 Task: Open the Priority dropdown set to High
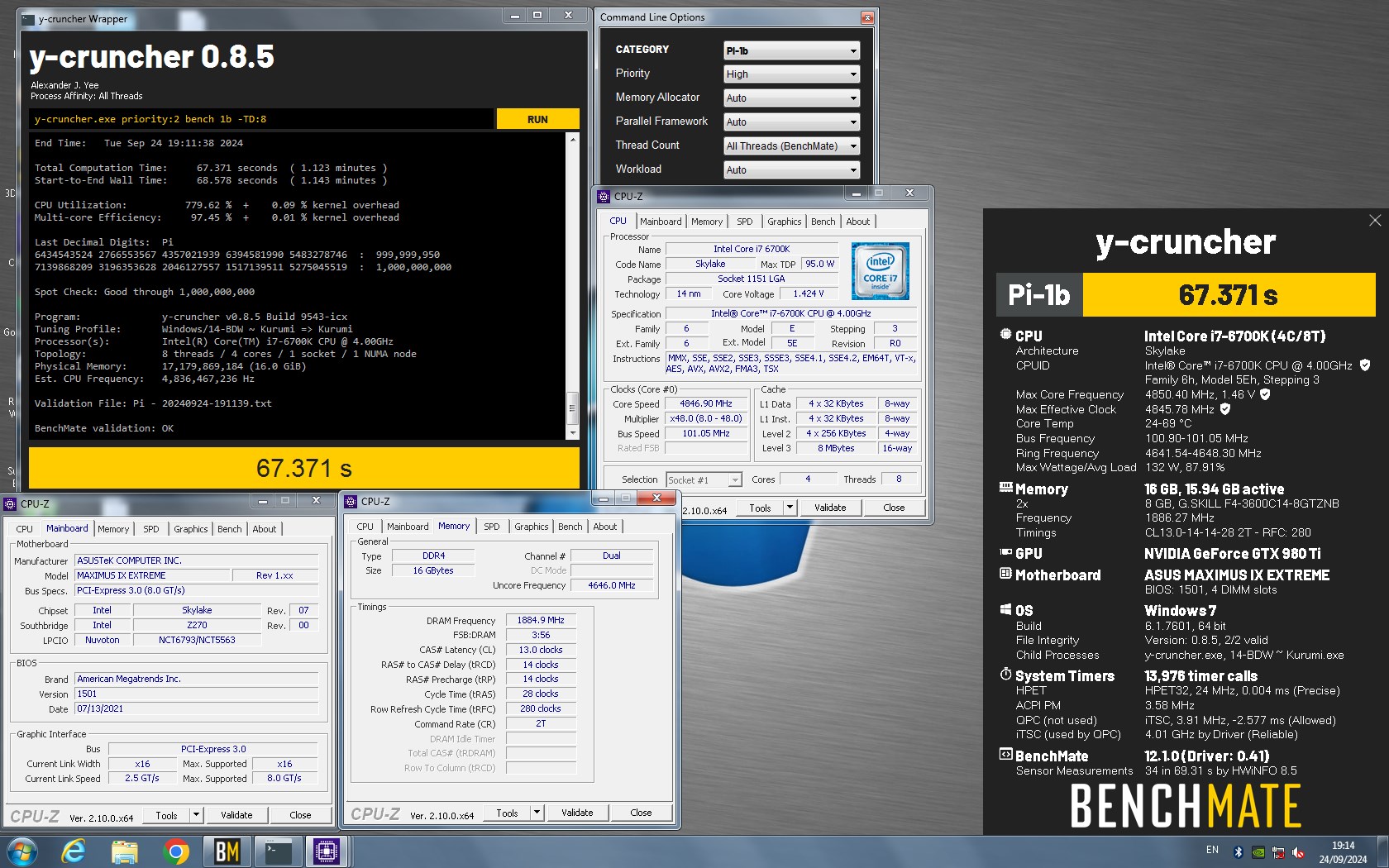791,74
